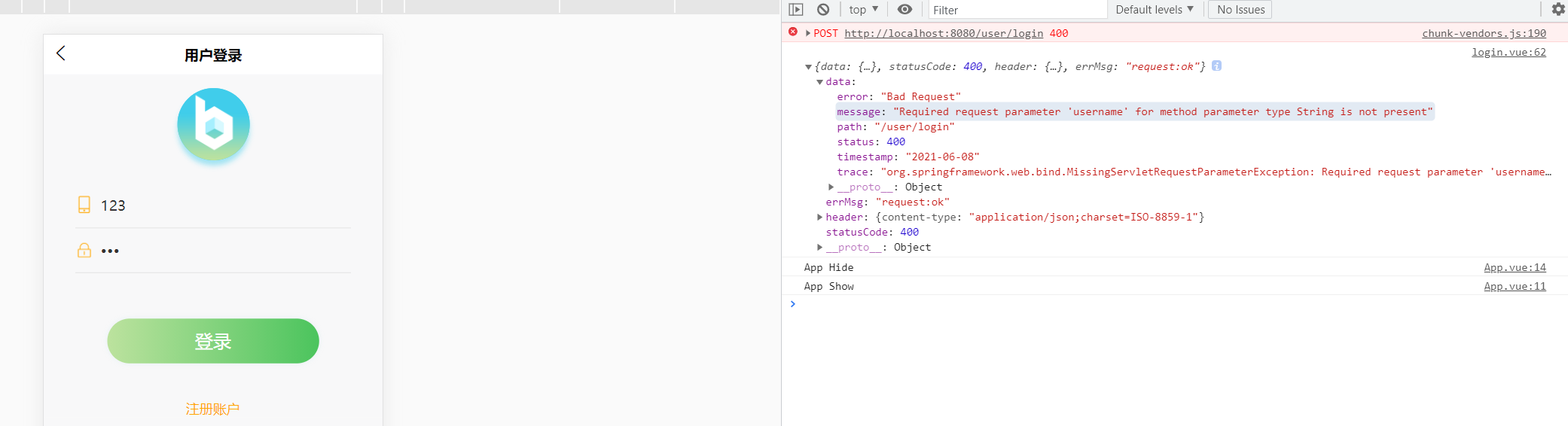Toggle the console sidebar panel icon

point(796,10)
